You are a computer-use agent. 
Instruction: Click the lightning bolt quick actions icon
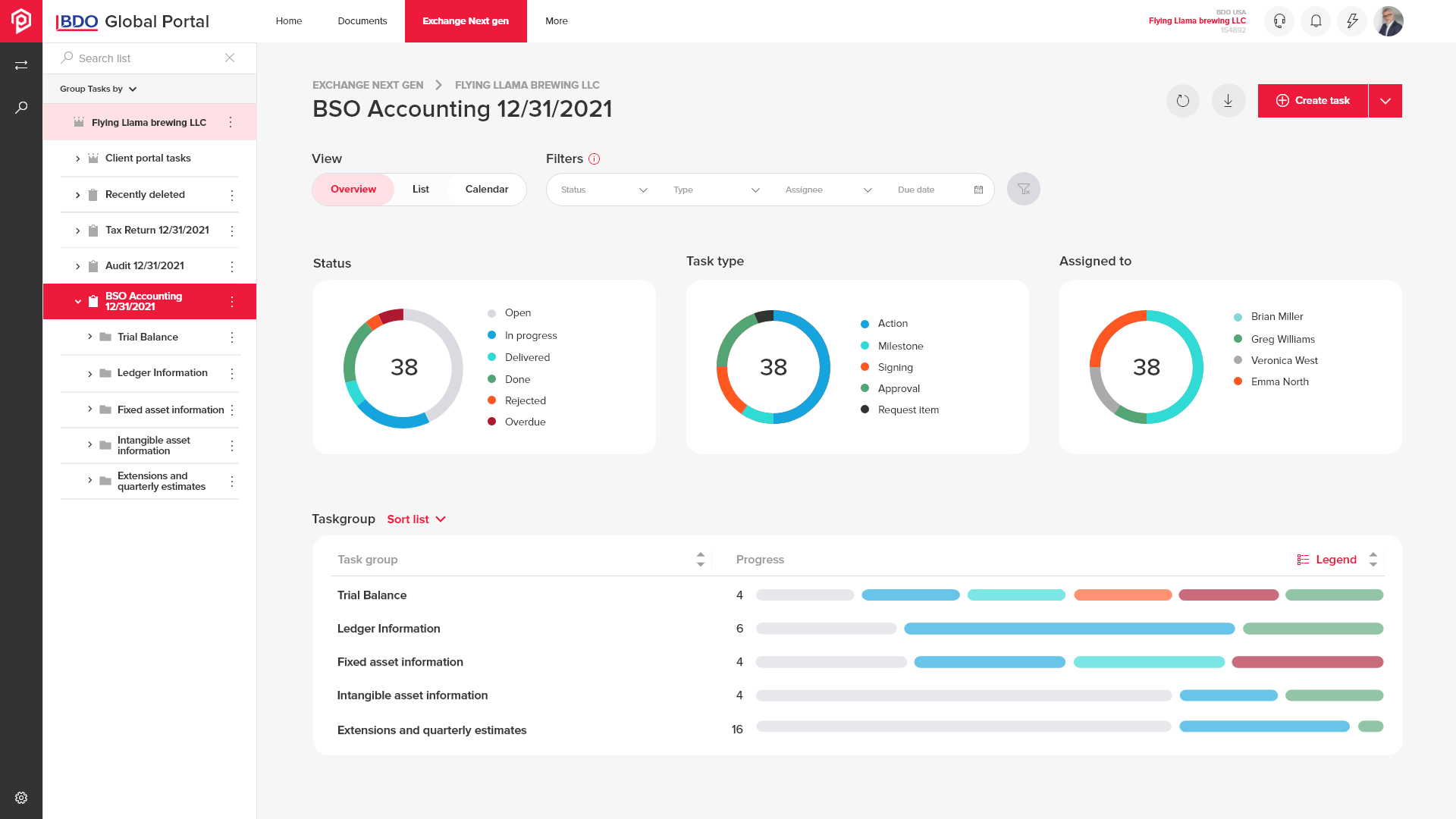click(1352, 21)
